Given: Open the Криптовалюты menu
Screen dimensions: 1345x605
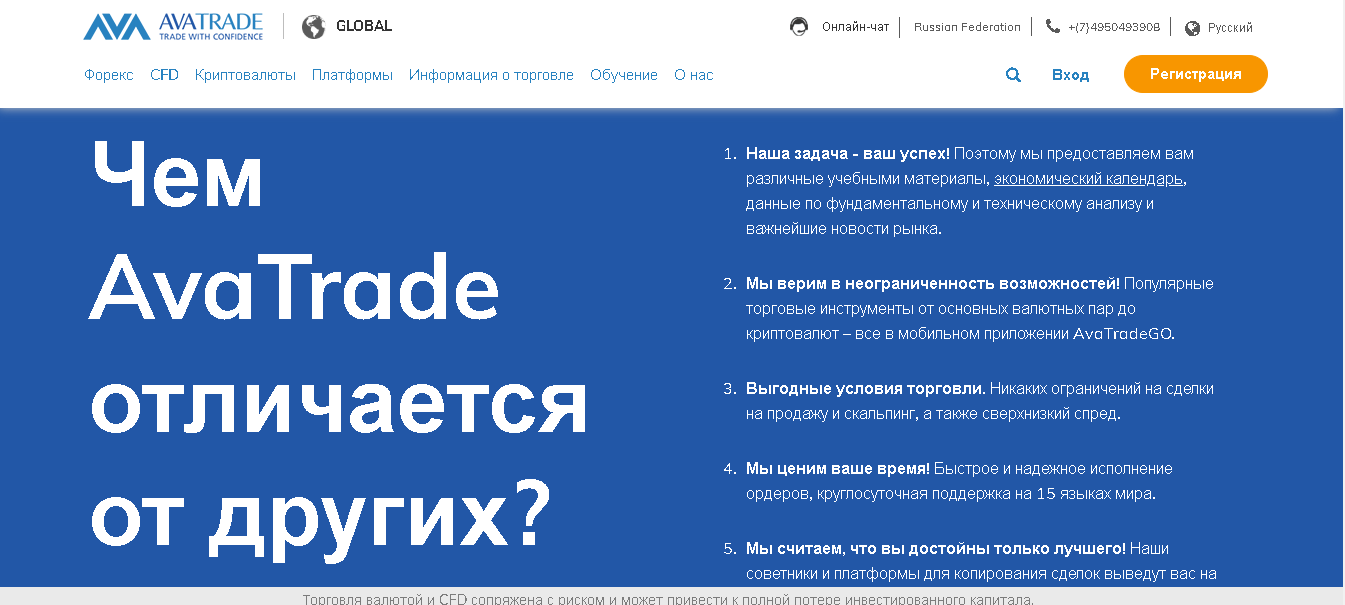Looking at the screenshot, I should [x=245, y=75].
